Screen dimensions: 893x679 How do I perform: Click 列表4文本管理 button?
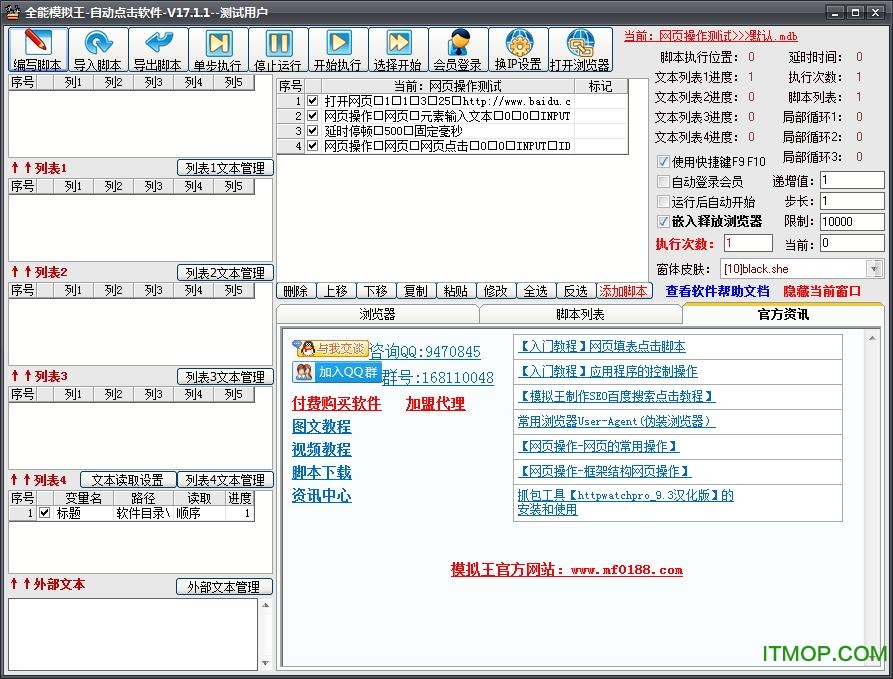pos(225,480)
